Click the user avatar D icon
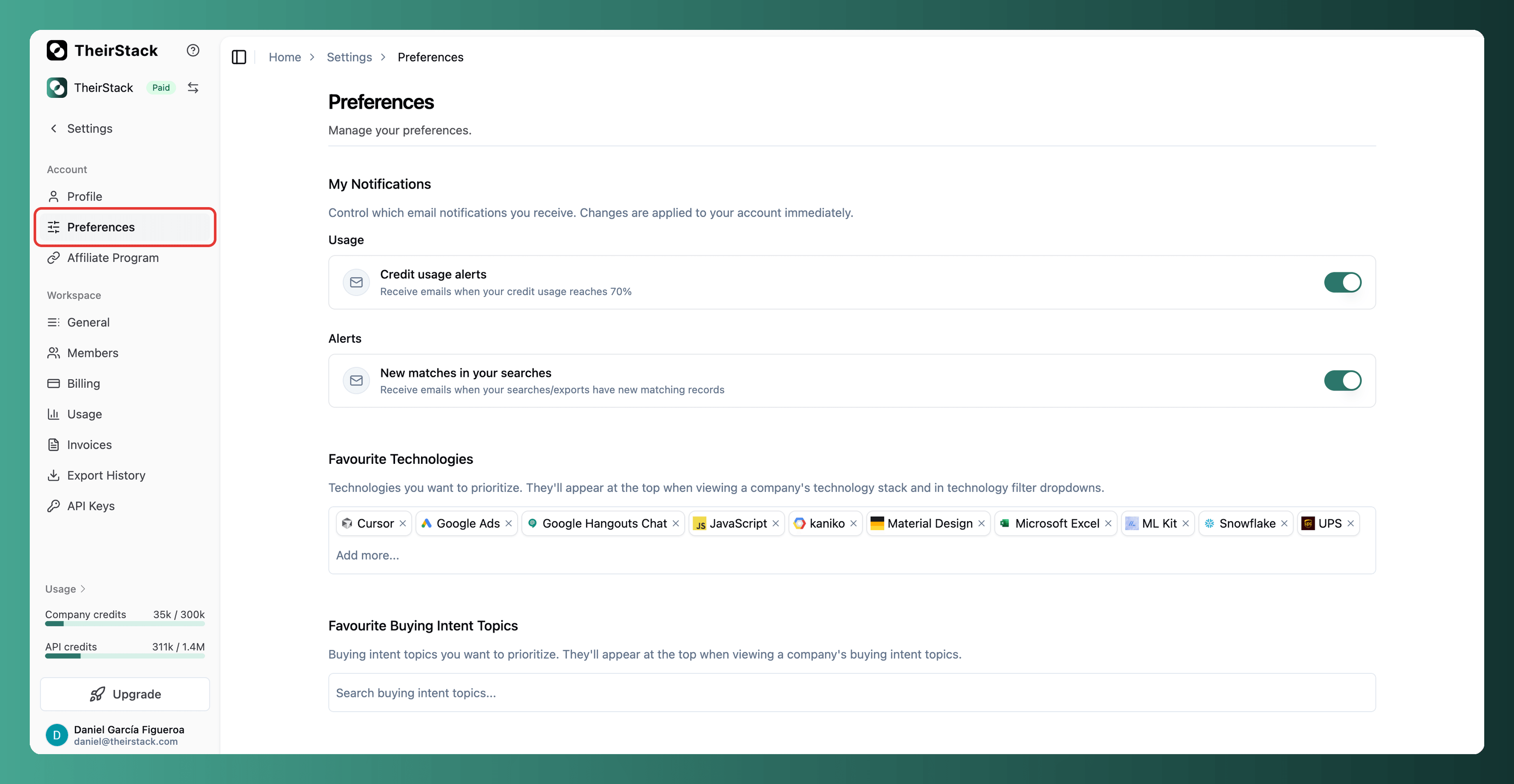 click(57, 735)
